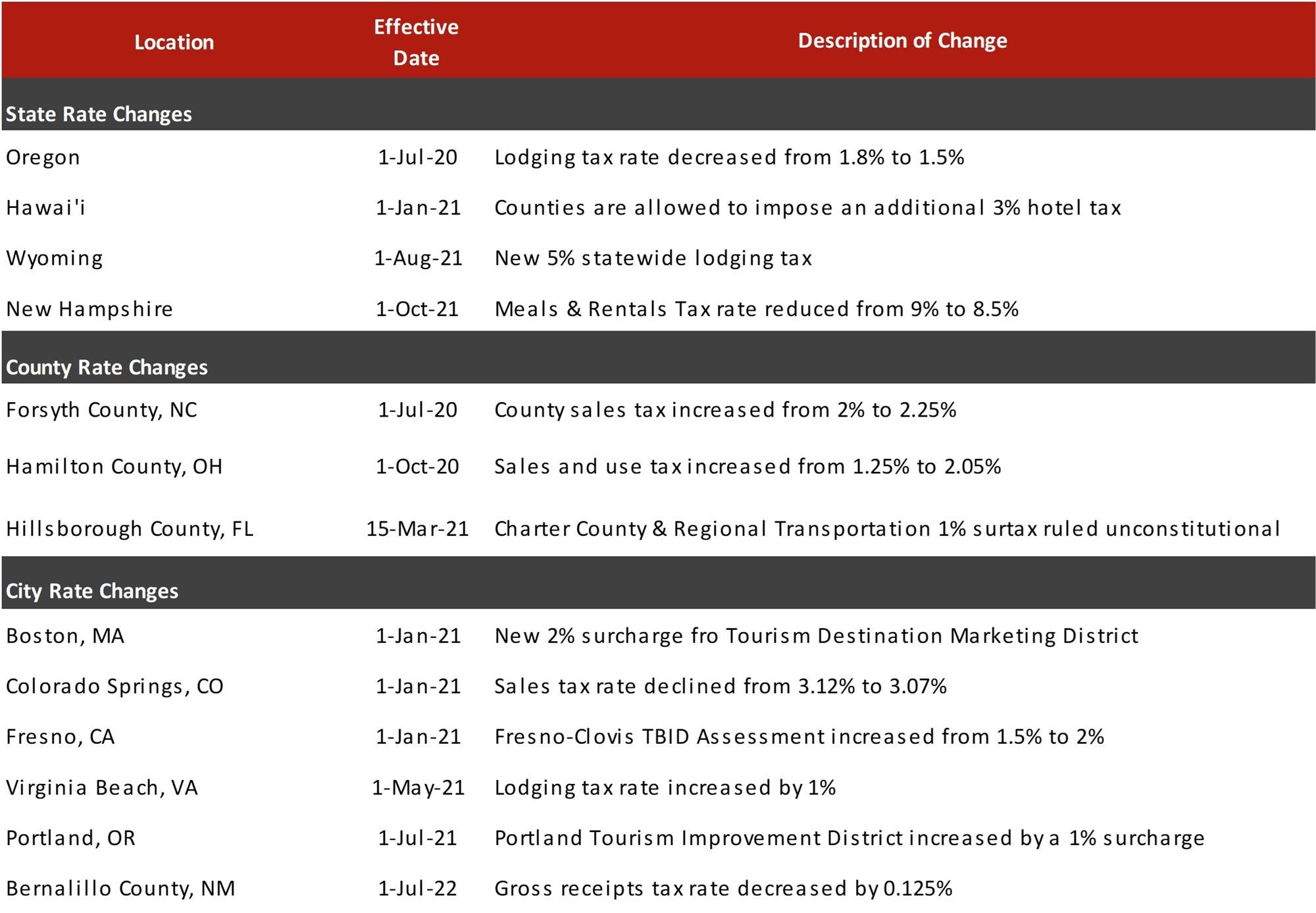Click the Bernalillo County, NM cell
The image size is (1316, 913).
(x=120, y=889)
